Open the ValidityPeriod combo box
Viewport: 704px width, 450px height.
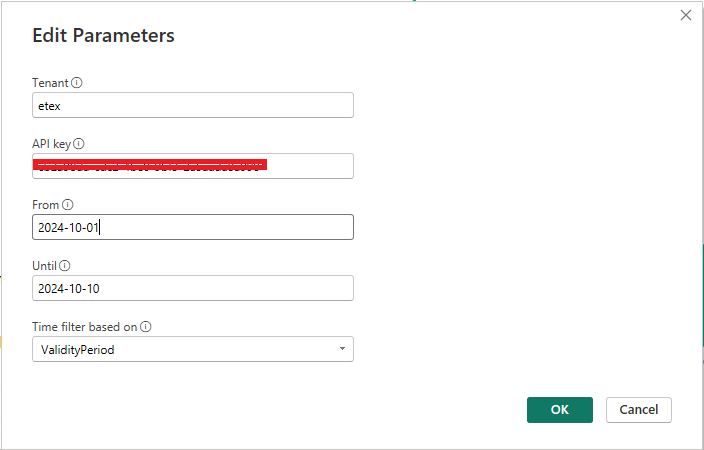coord(193,349)
